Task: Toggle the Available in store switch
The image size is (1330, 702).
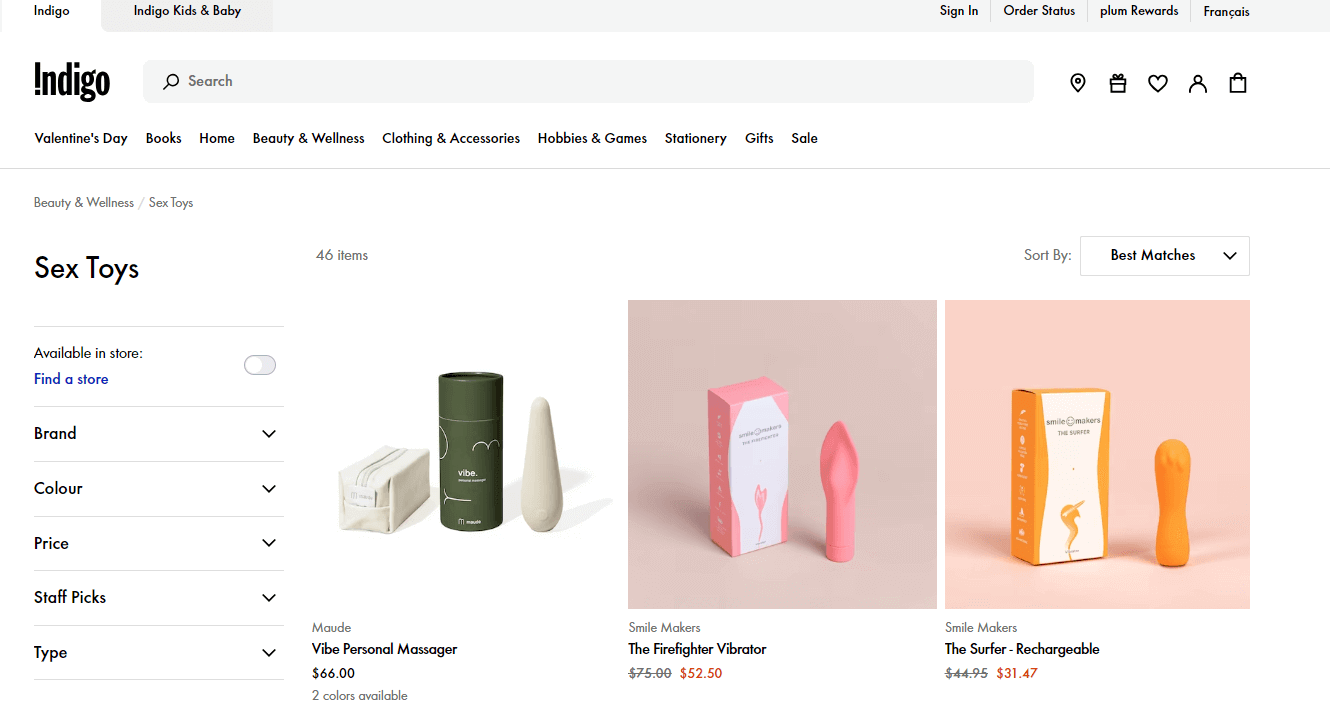Action: (260, 365)
